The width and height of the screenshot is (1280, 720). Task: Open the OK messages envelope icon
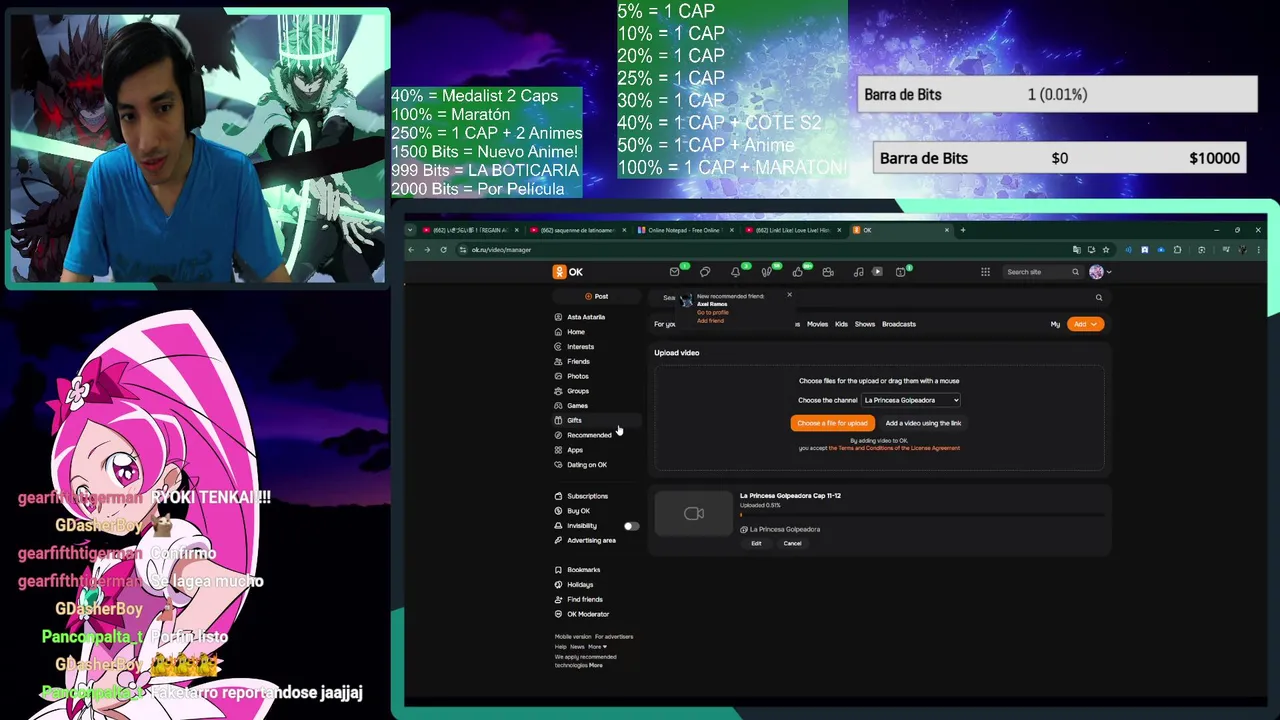pyautogui.click(x=675, y=272)
